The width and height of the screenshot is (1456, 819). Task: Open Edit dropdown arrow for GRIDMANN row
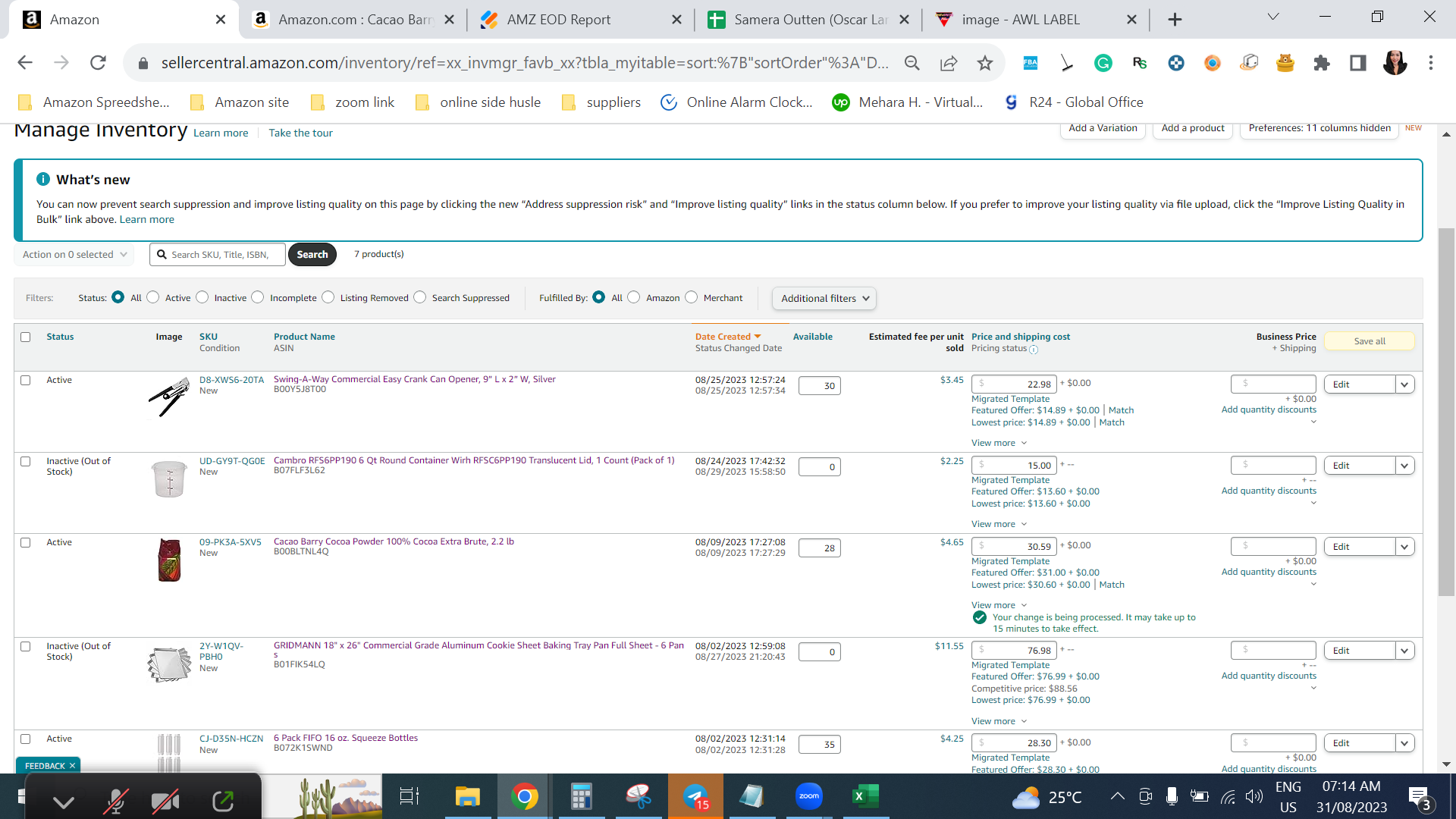(x=1404, y=651)
